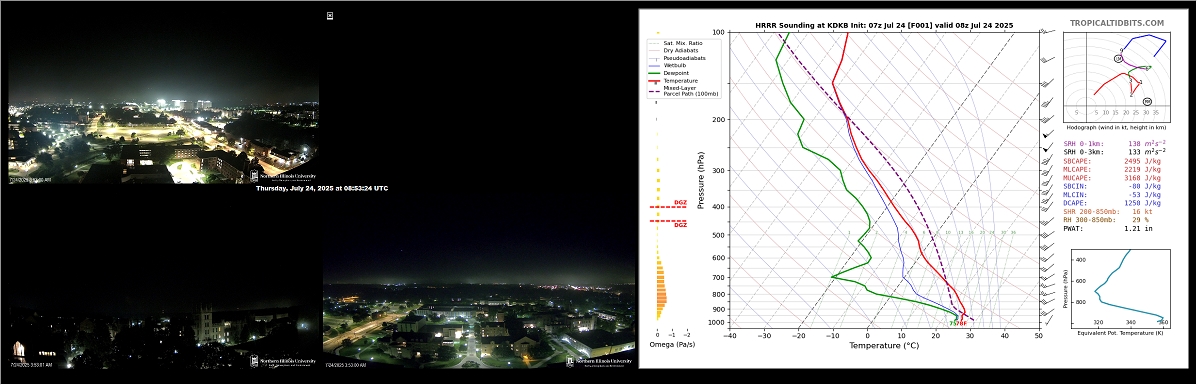The image size is (1197, 385).
Task: Click the Omega (Pa/s) axis label
Action: pos(671,345)
